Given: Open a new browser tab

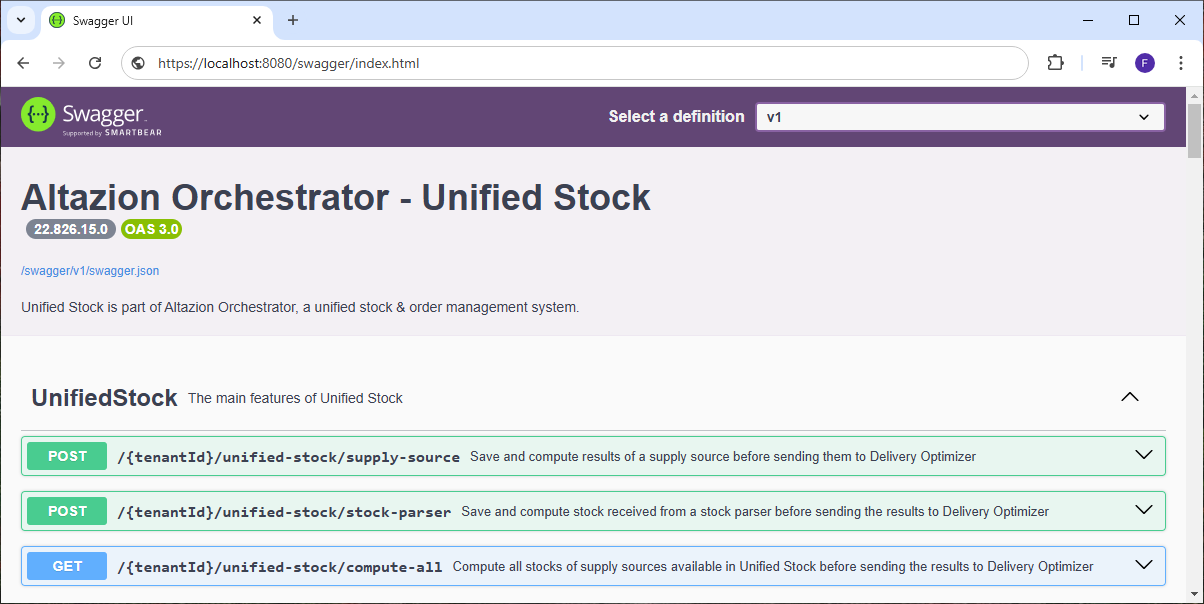Looking at the screenshot, I should [x=290, y=20].
